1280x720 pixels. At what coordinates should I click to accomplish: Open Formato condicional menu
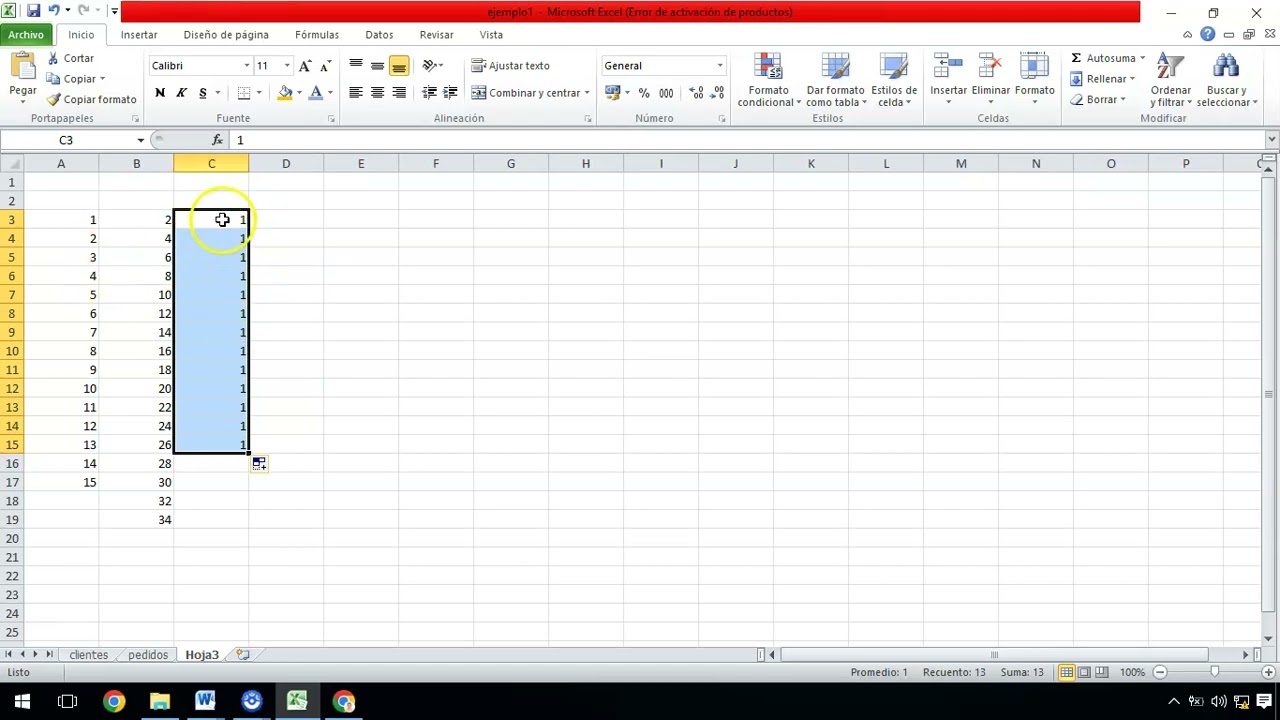tap(768, 80)
